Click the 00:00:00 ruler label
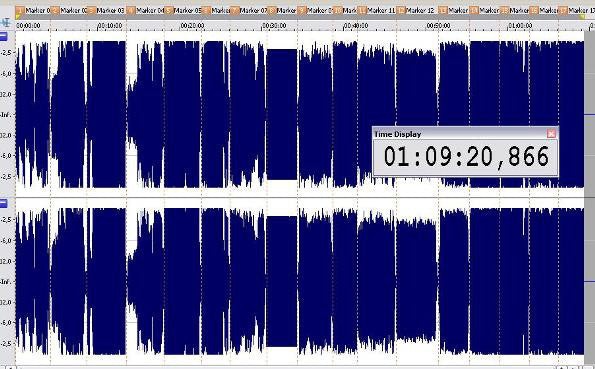This screenshot has height=369, width=595. point(29,26)
